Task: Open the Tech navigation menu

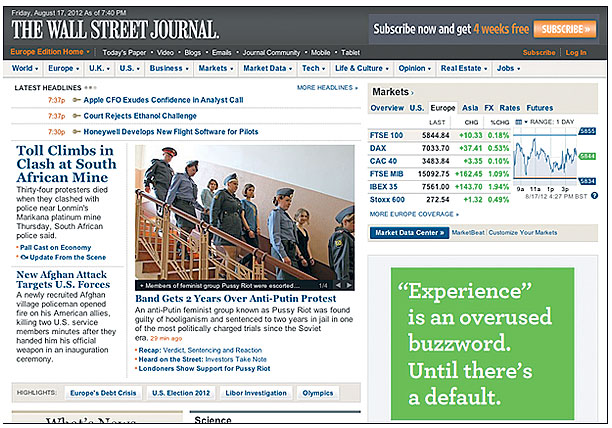Action: (312, 68)
